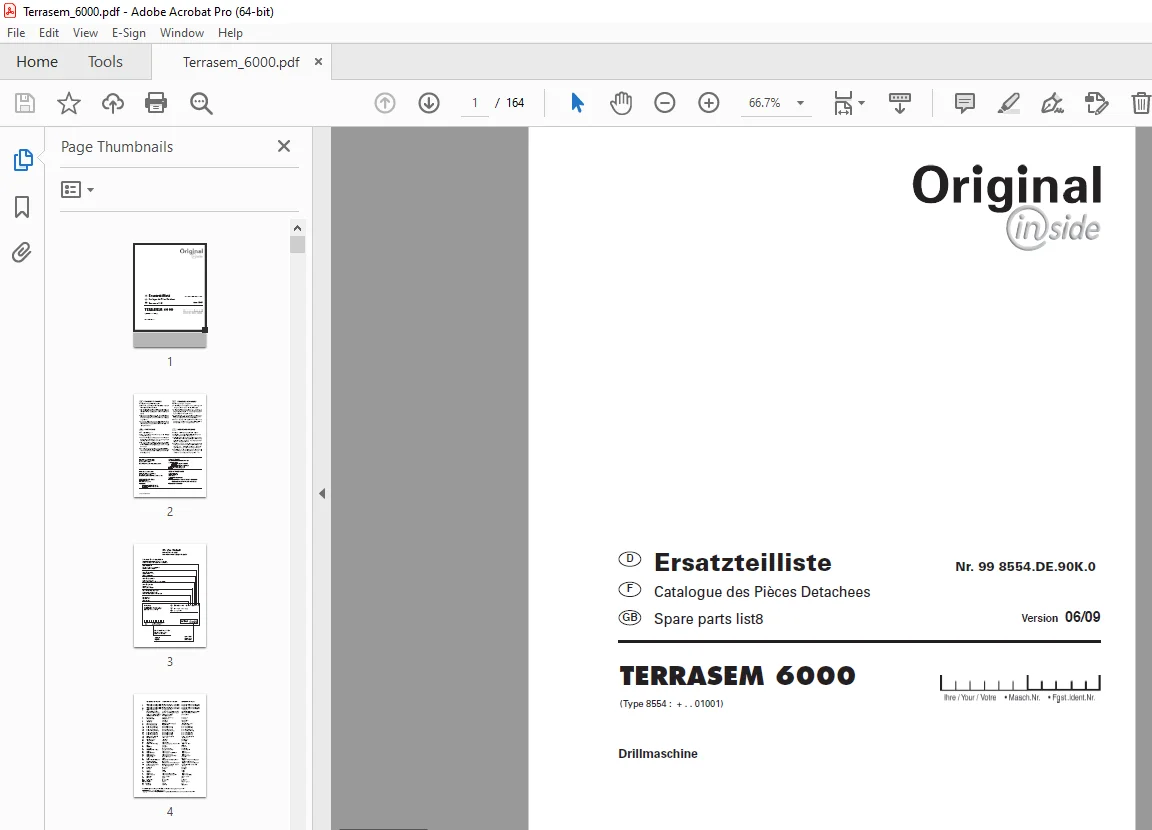Print the document with printer icon

[x=156, y=103]
